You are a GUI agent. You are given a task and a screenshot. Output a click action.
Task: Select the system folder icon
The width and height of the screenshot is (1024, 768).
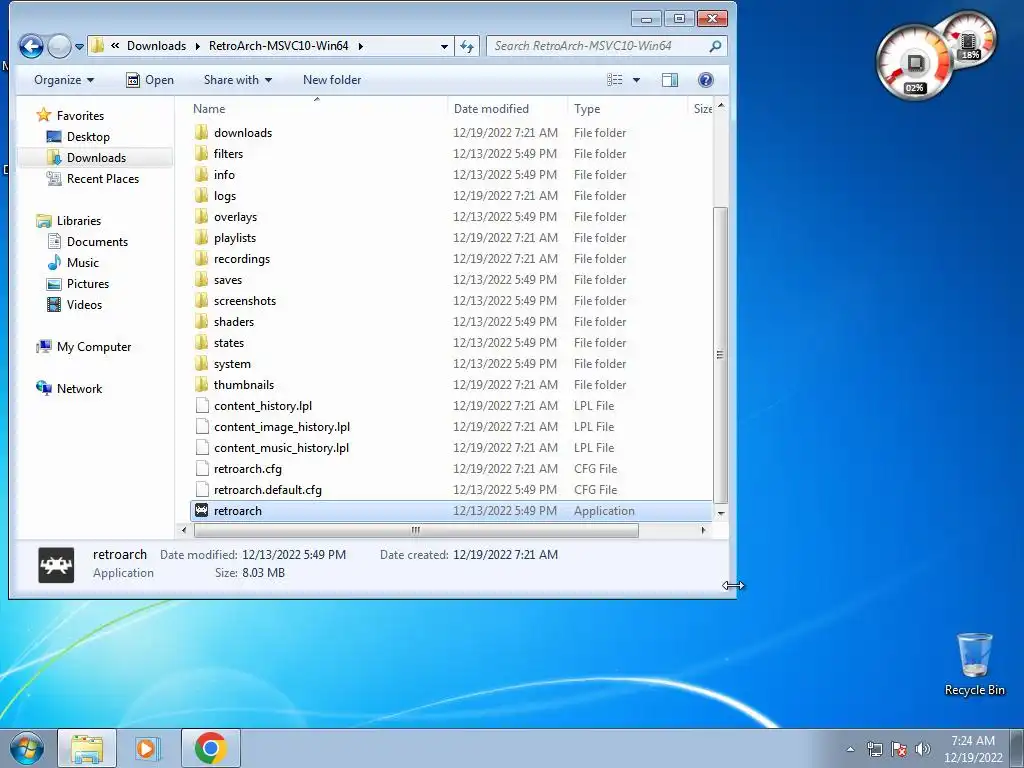[x=202, y=364]
